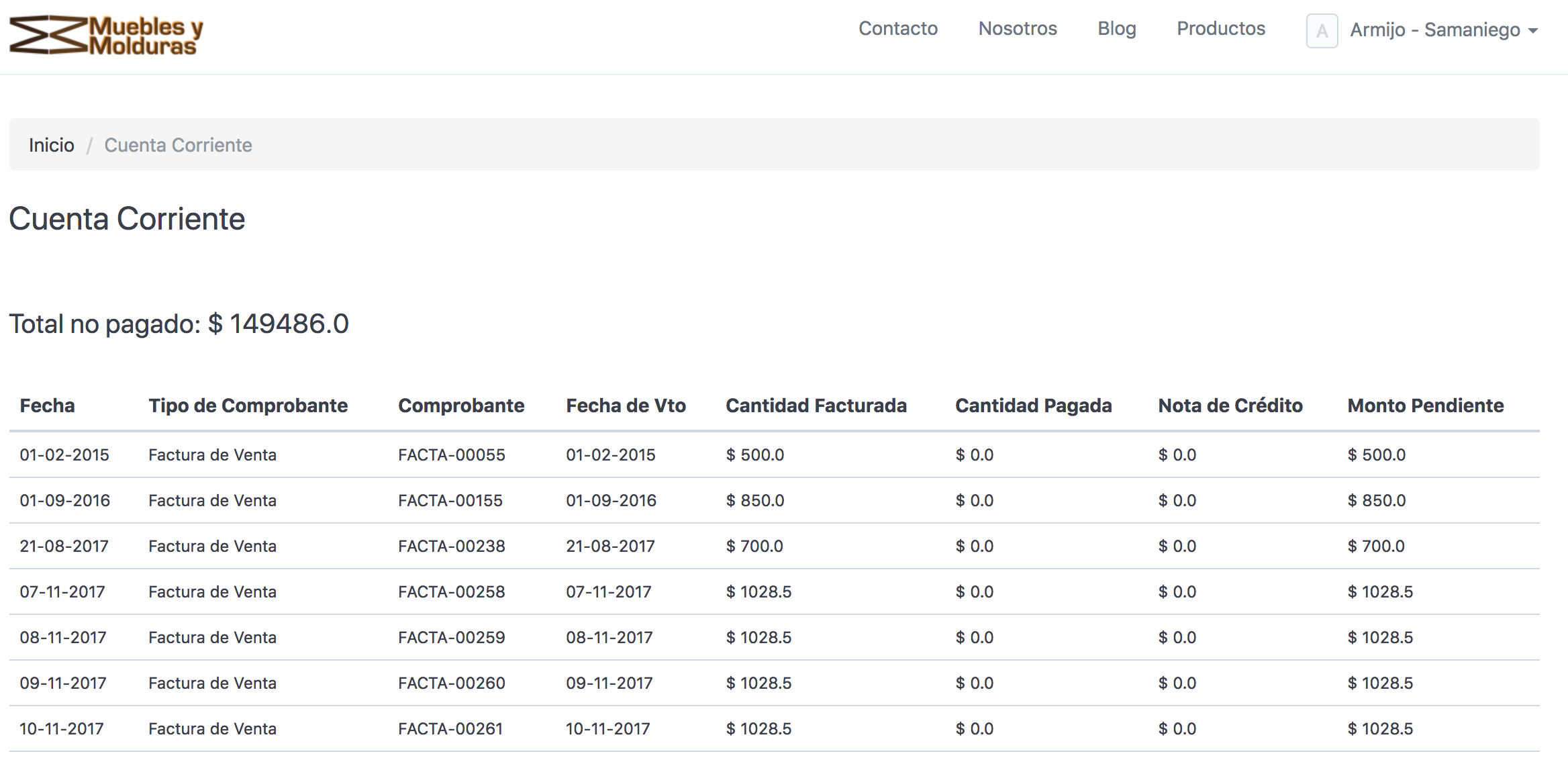Screen dimensions: 1568x764
Task: Click the FACTA-00238 comprobante cell
Action: pyautogui.click(x=451, y=546)
